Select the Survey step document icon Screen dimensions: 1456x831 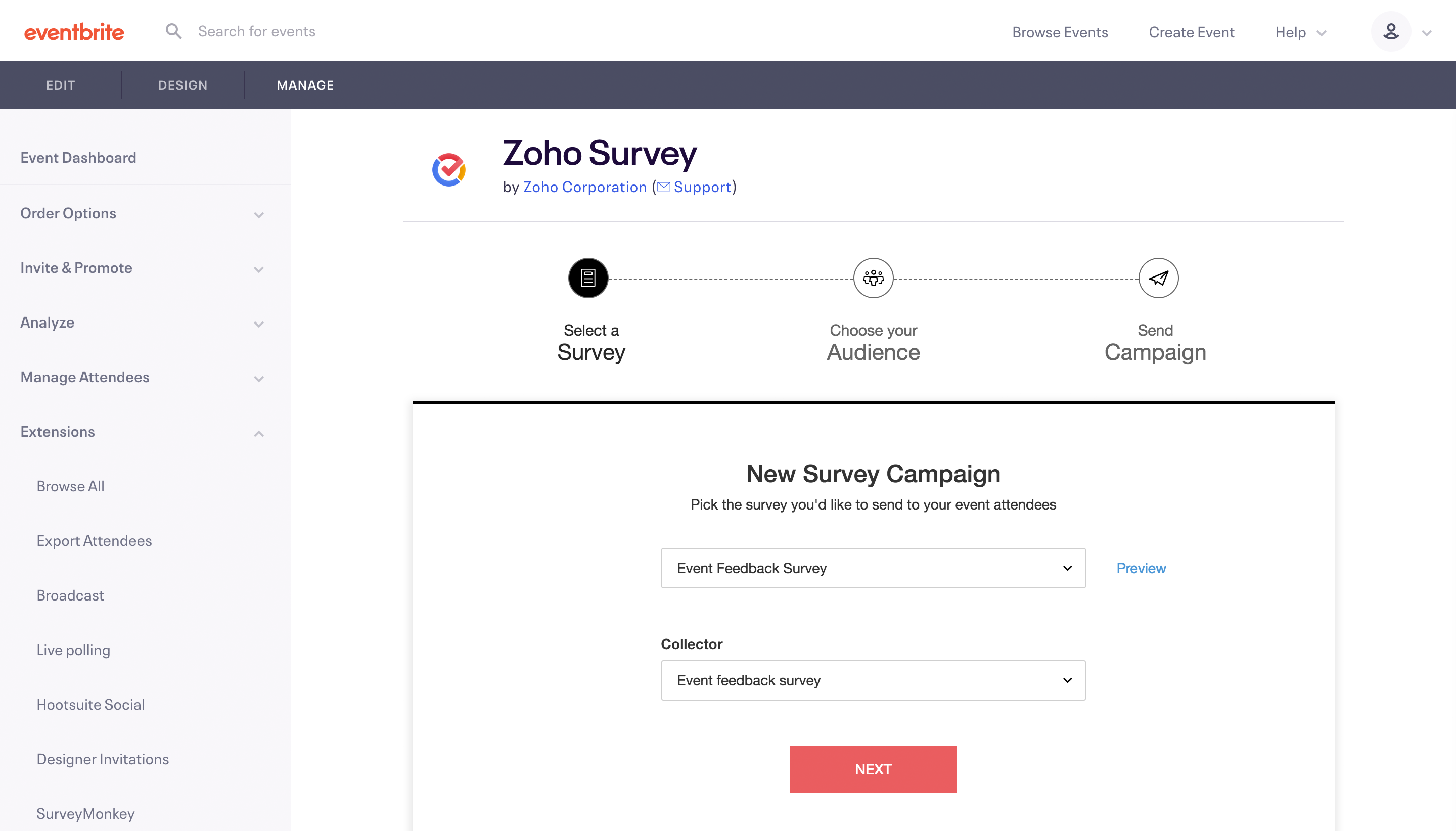point(588,278)
